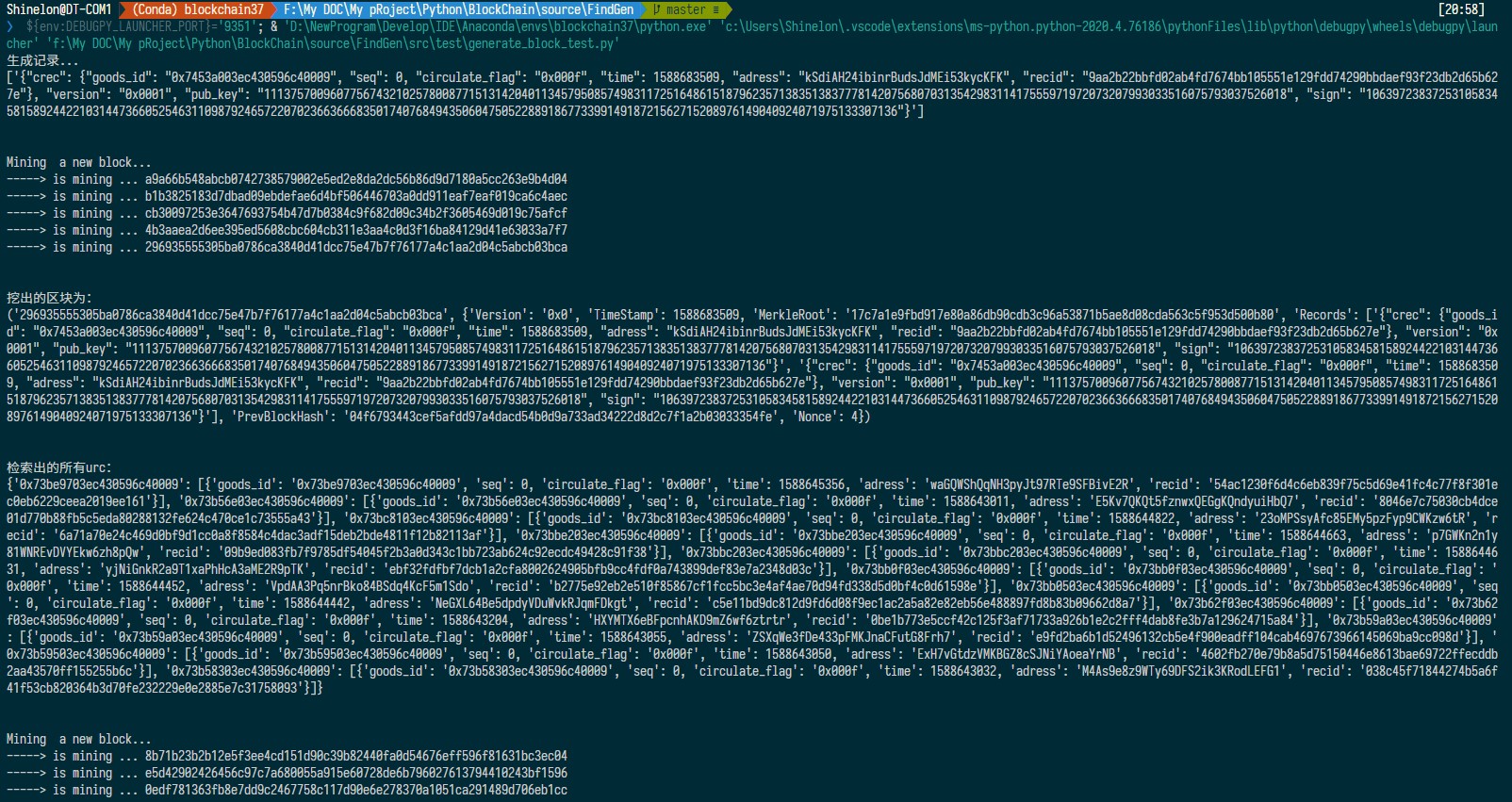Click the F:\My DOC\...\FindGen path segment
The height and width of the screenshot is (802, 1512).
coord(459,9)
